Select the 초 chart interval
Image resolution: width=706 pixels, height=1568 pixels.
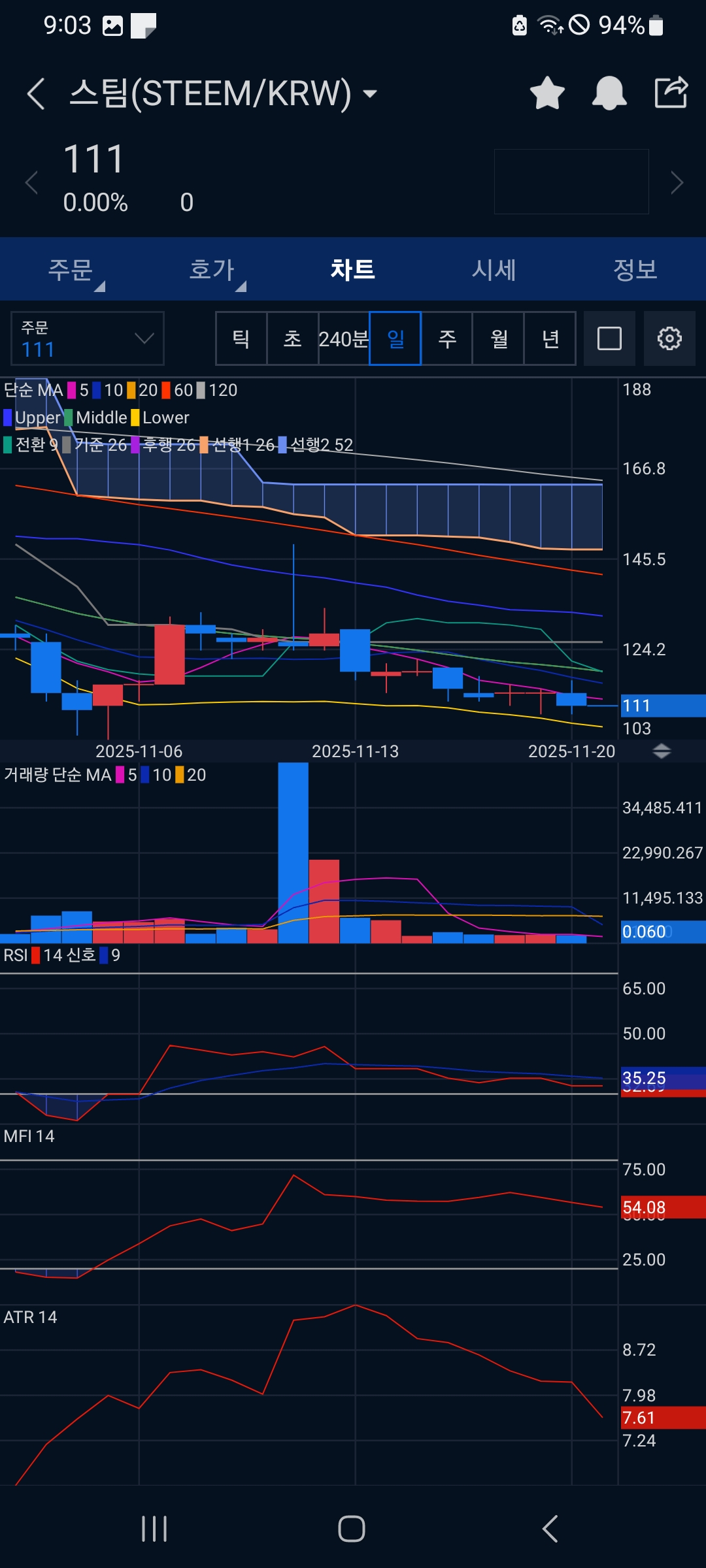[292, 338]
